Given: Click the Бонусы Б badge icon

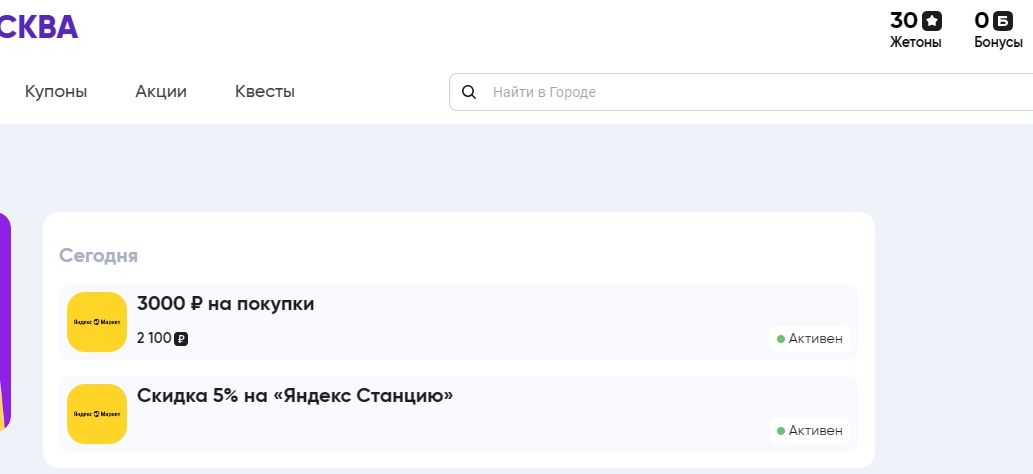Looking at the screenshot, I should (1002, 21).
